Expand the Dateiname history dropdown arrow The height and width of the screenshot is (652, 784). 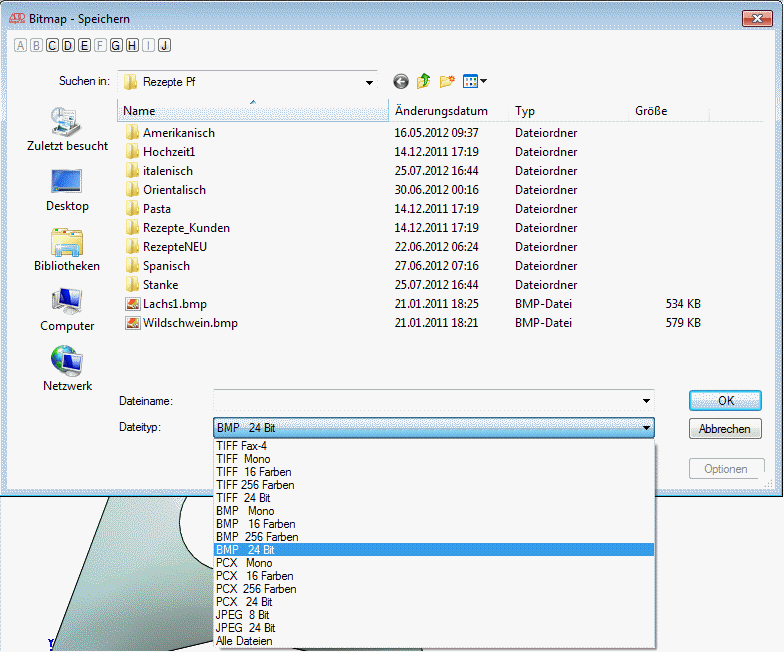coord(646,401)
